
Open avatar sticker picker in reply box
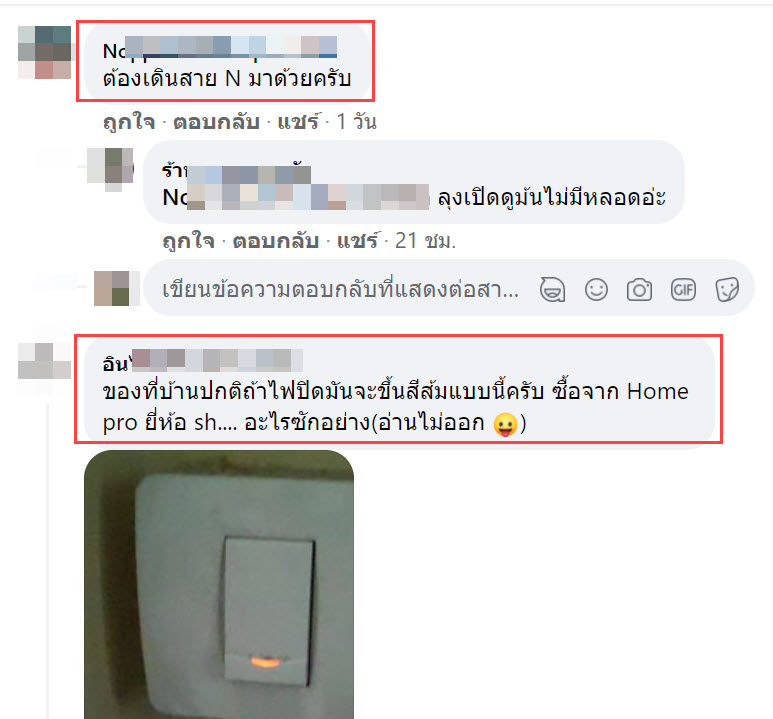coord(552,289)
